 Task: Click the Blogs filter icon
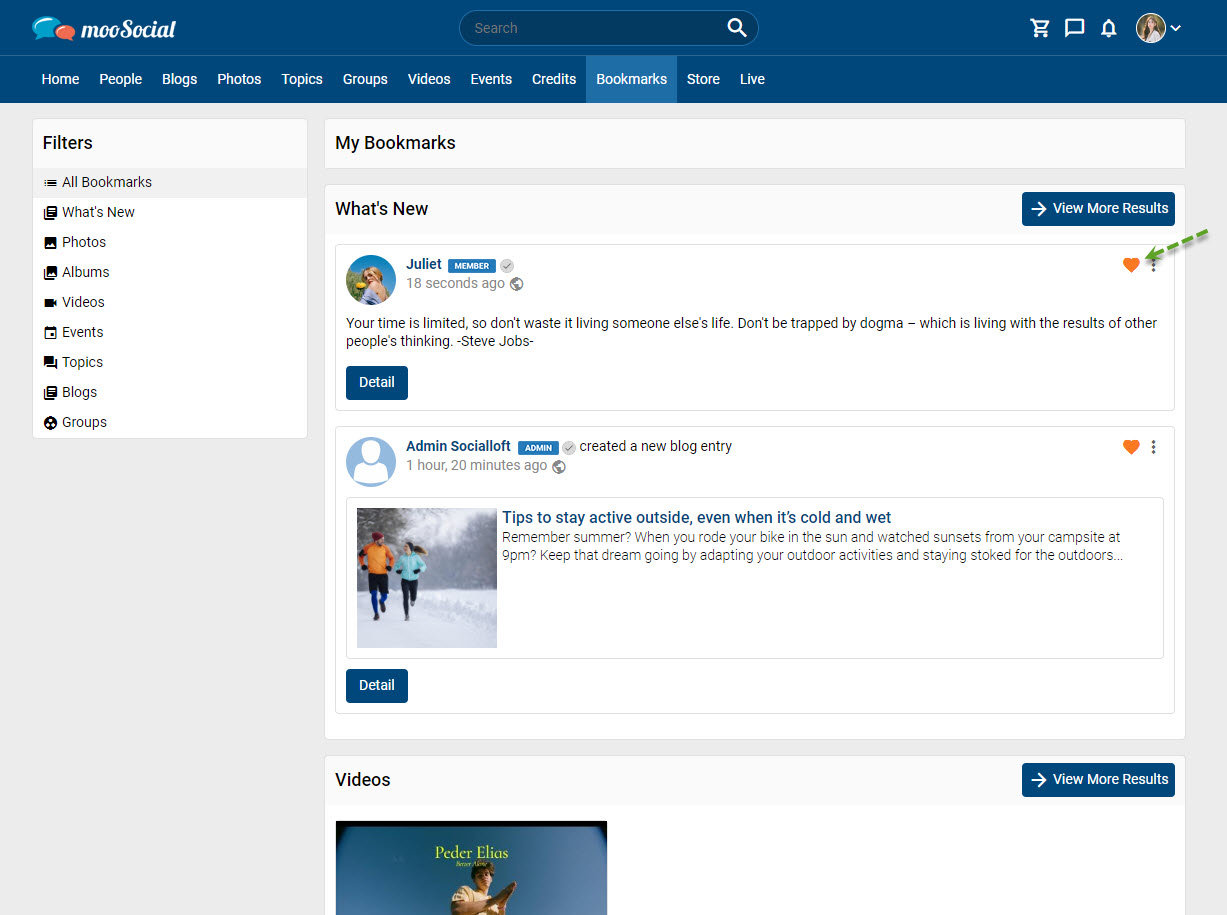point(50,393)
